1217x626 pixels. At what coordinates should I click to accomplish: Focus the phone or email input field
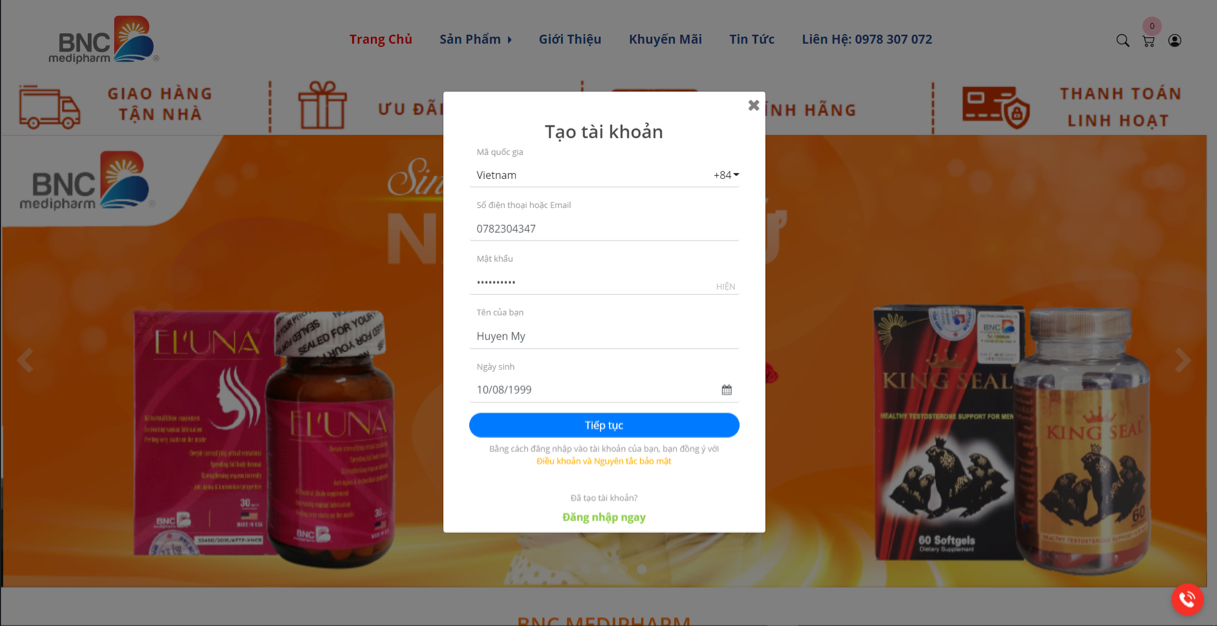point(604,229)
